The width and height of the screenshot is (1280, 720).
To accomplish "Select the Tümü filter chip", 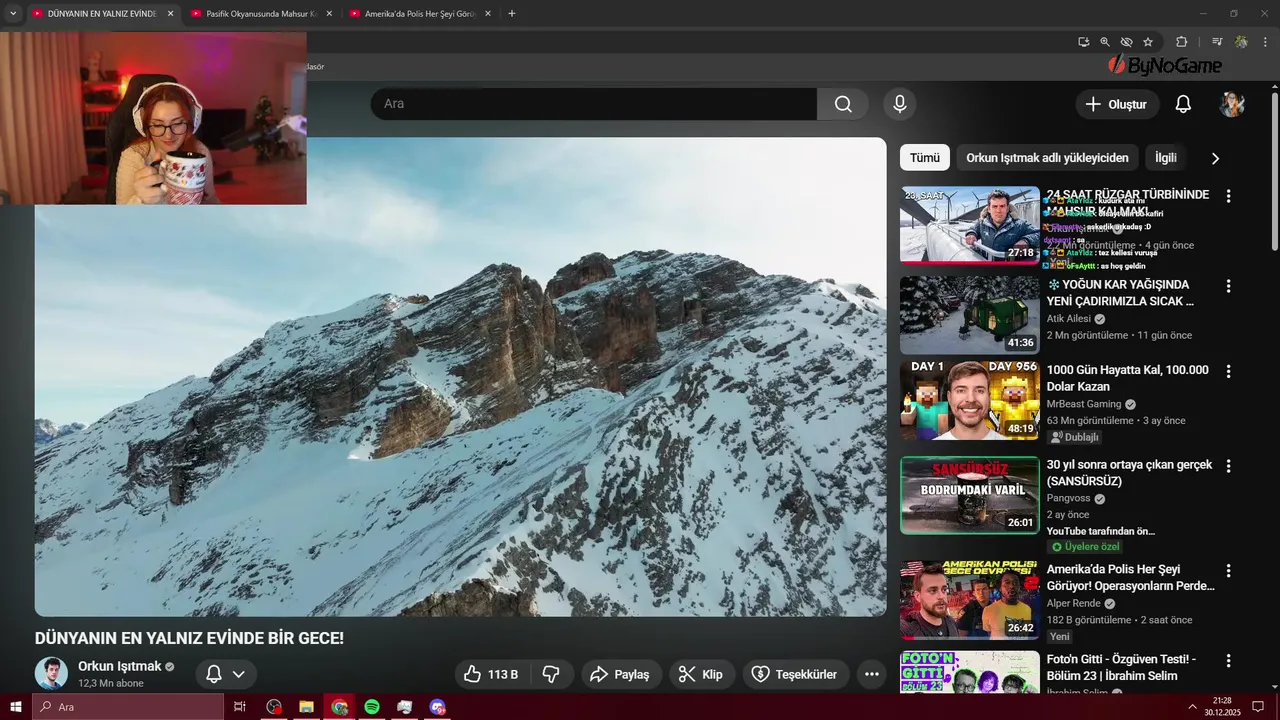I will pos(924,158).
